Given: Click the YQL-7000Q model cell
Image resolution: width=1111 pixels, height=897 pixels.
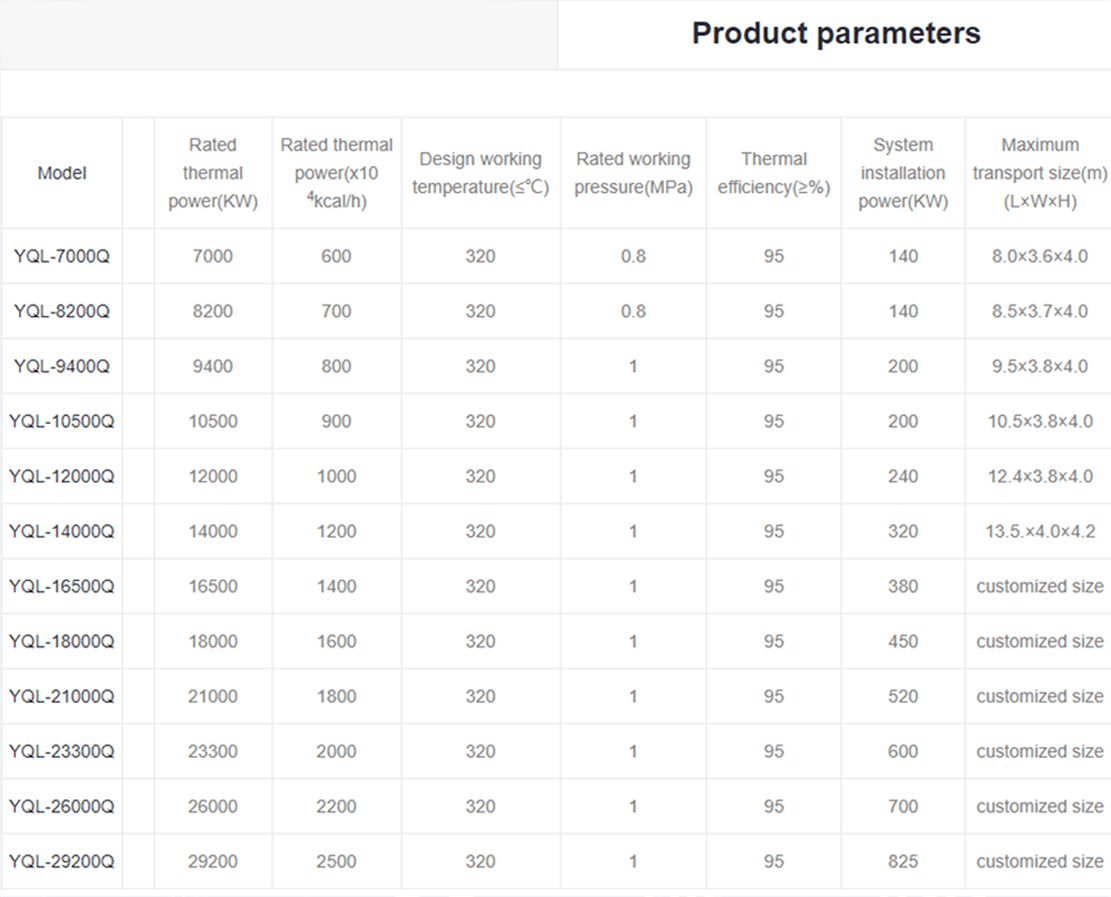Looking at the screenshot, I should pyautogui.click(x=62, y=256).
